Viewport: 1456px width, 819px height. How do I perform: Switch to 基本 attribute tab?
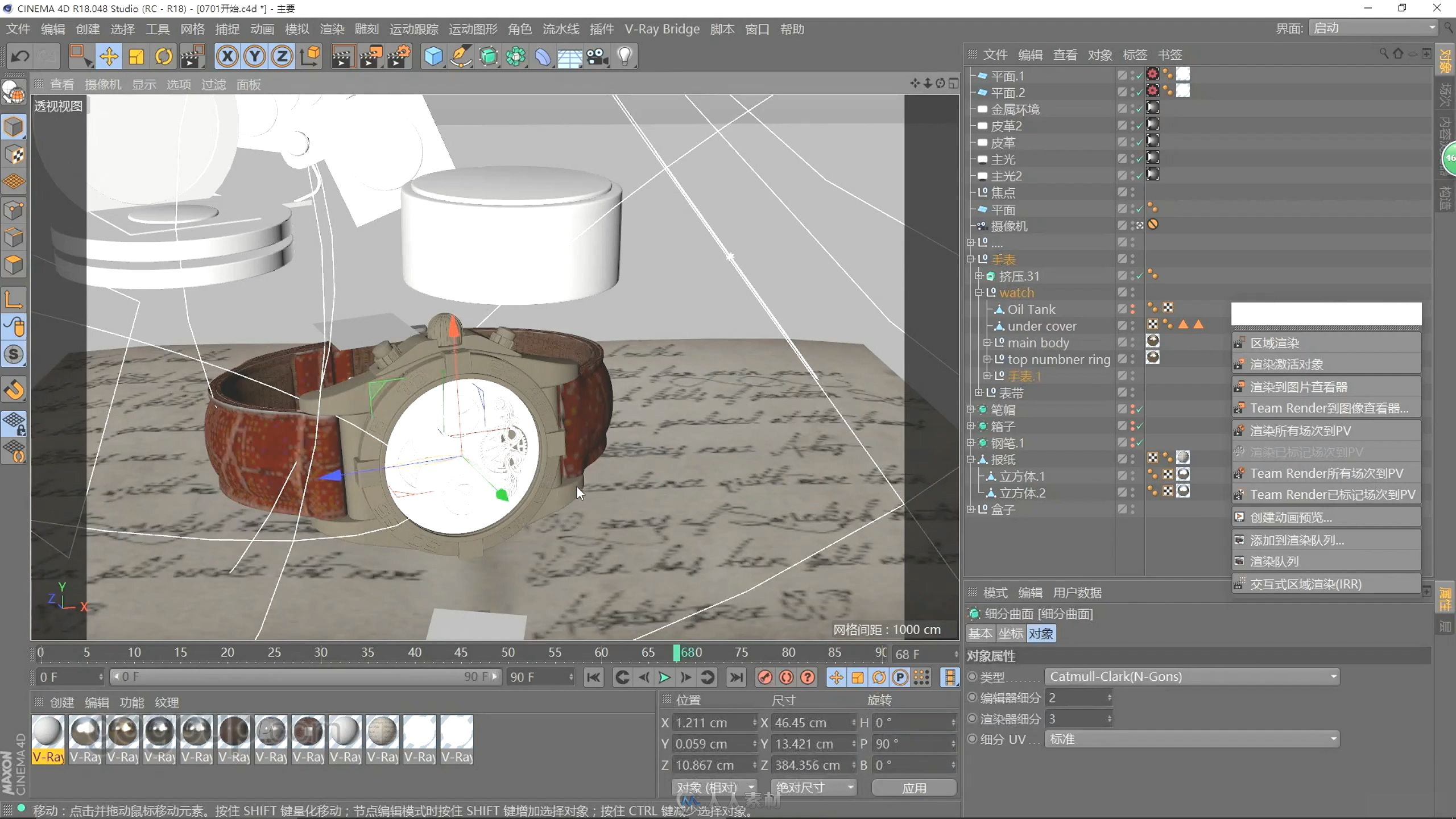(980, 634)
